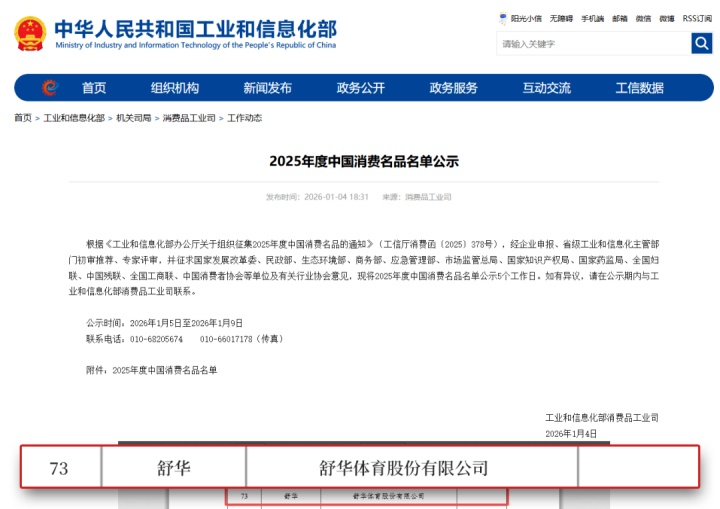Open the 新闻发布 navigation menu item
Screen dimensions: 720x509
click(x=268, y=88)
